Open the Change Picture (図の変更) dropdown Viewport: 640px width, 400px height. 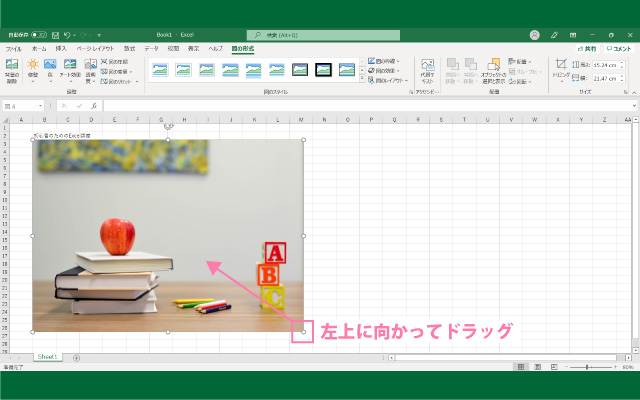117,71
